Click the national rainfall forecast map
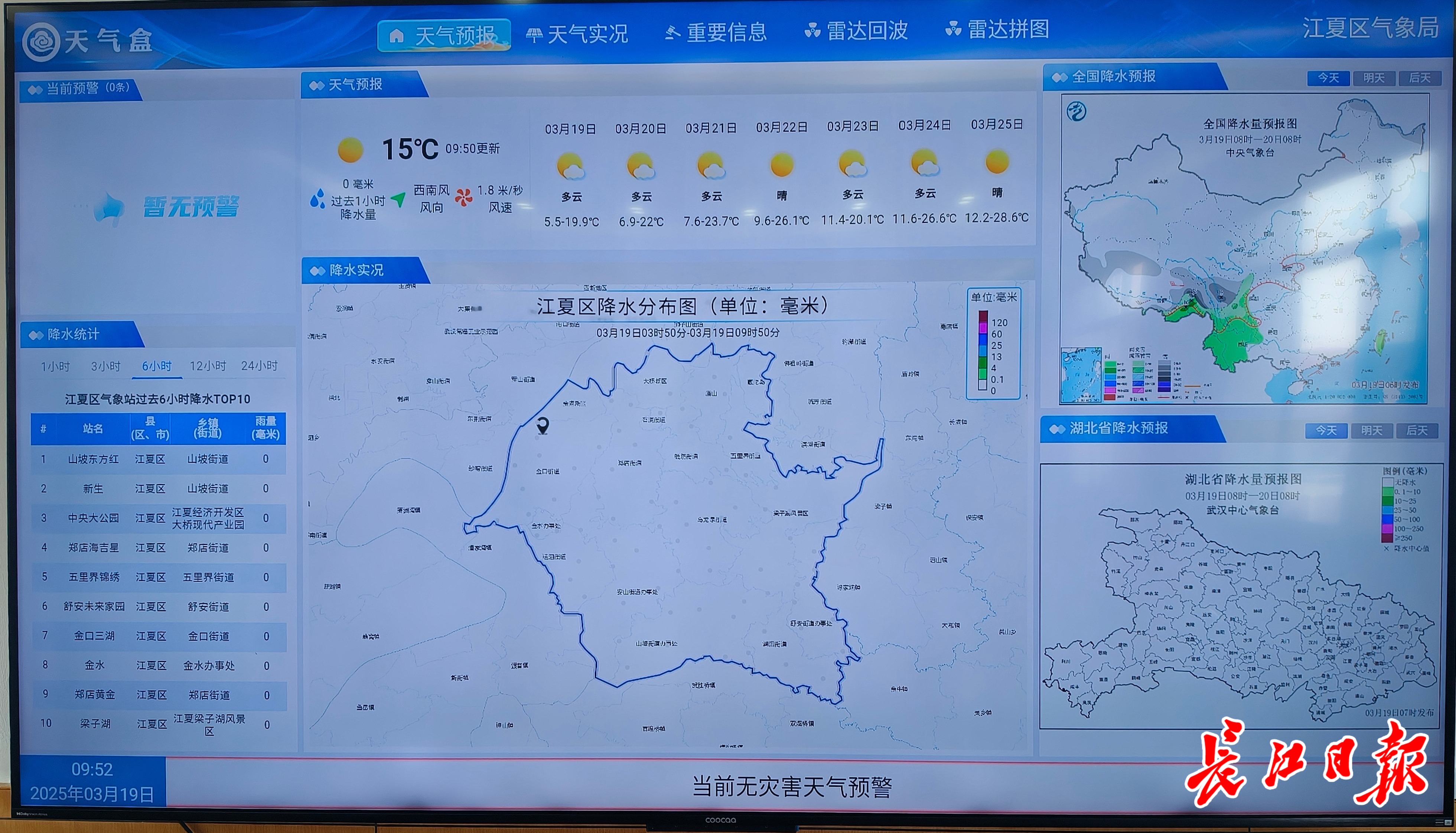Image resolution: width=1456 pixels, height=833 pixels. (1244, 249)
